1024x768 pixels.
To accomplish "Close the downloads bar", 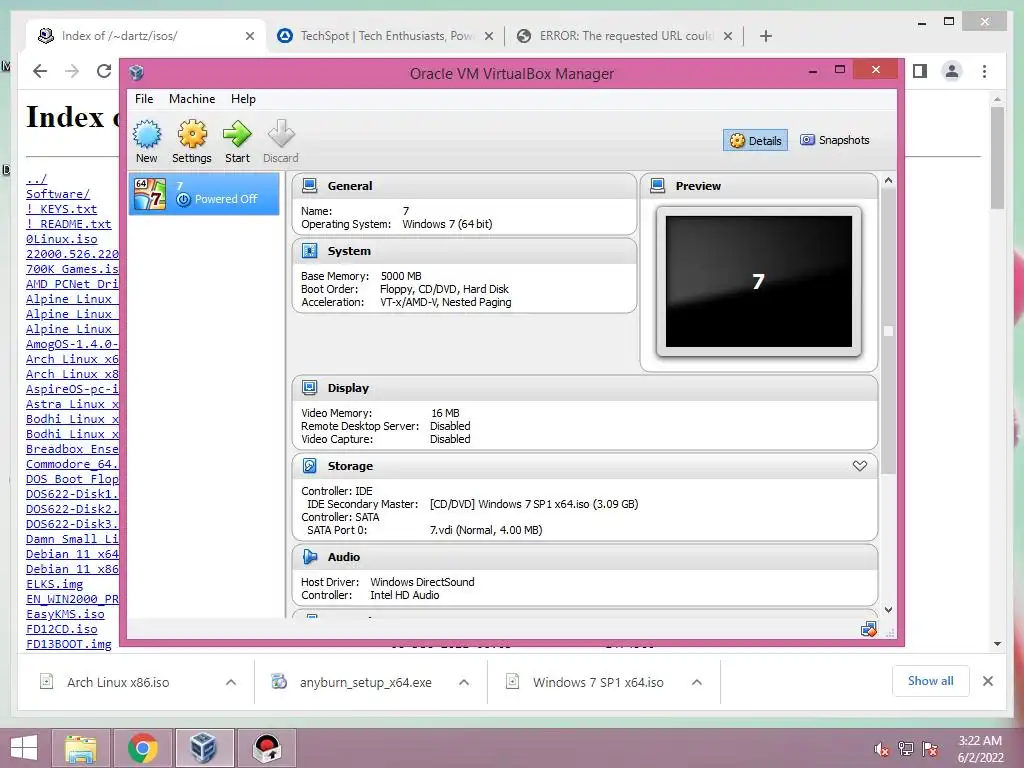I will click(x=988, y=681).
